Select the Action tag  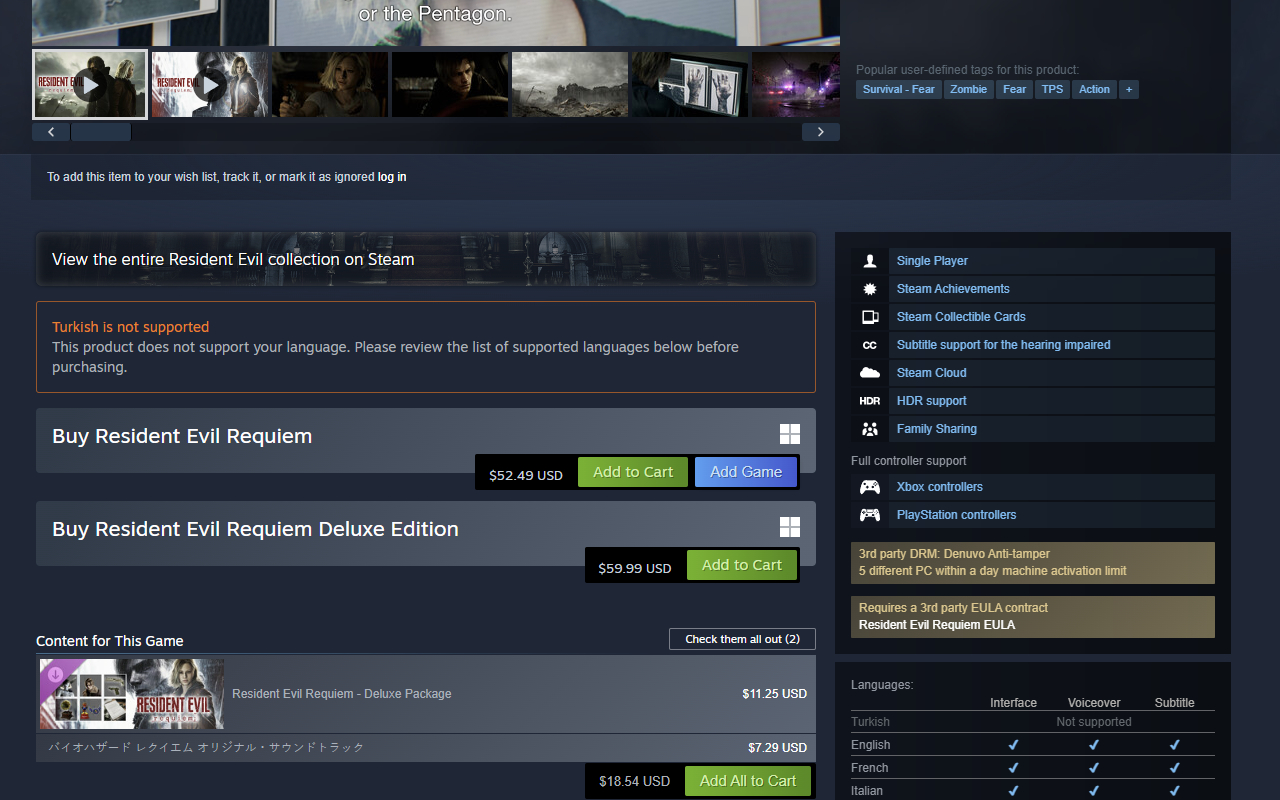[1094, 89]
